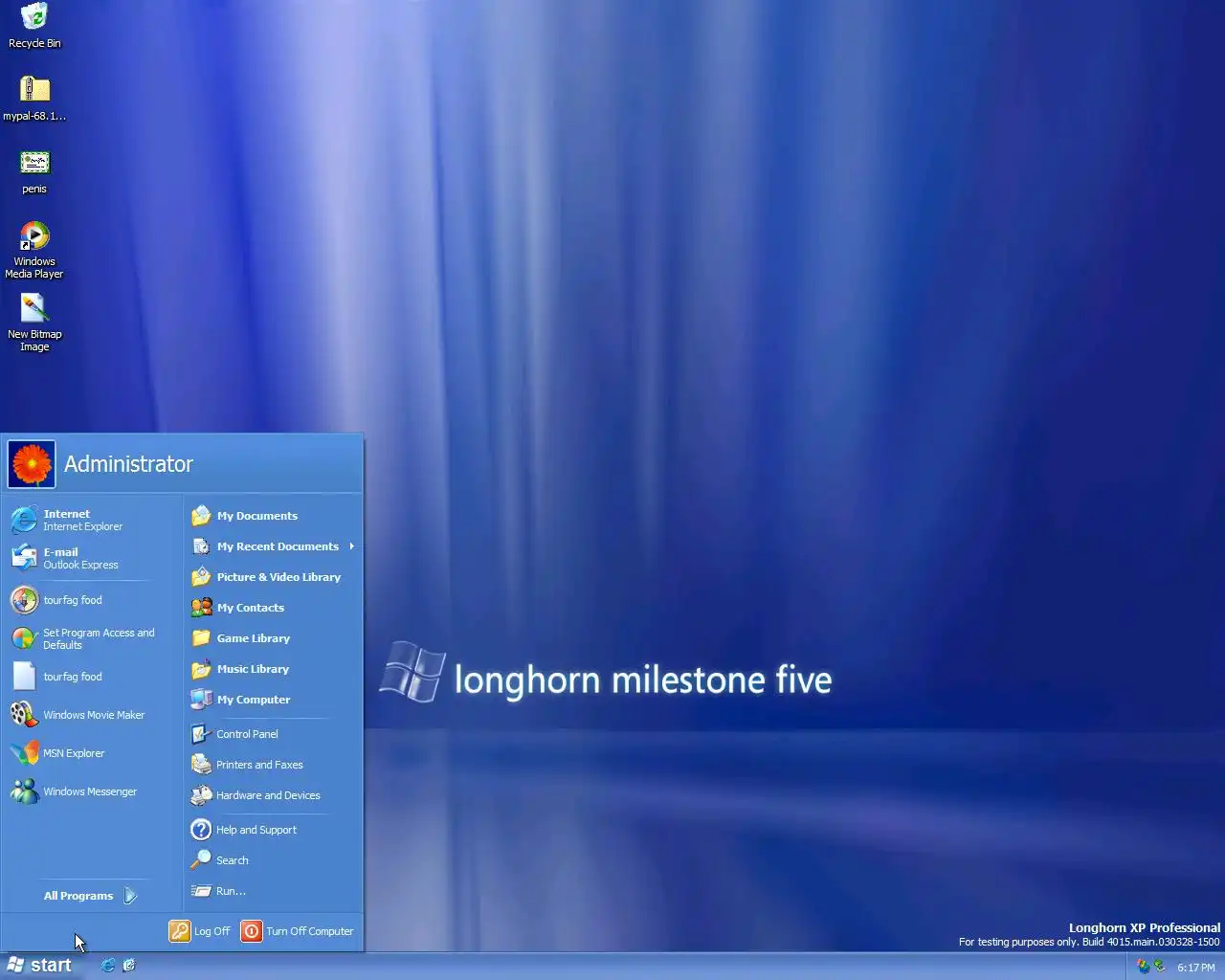Image resolution: width=1225 pixels, height=980 pixels.
Task: Open the Music Library folder
Action: pyautogui.click(x=273, y=669)
